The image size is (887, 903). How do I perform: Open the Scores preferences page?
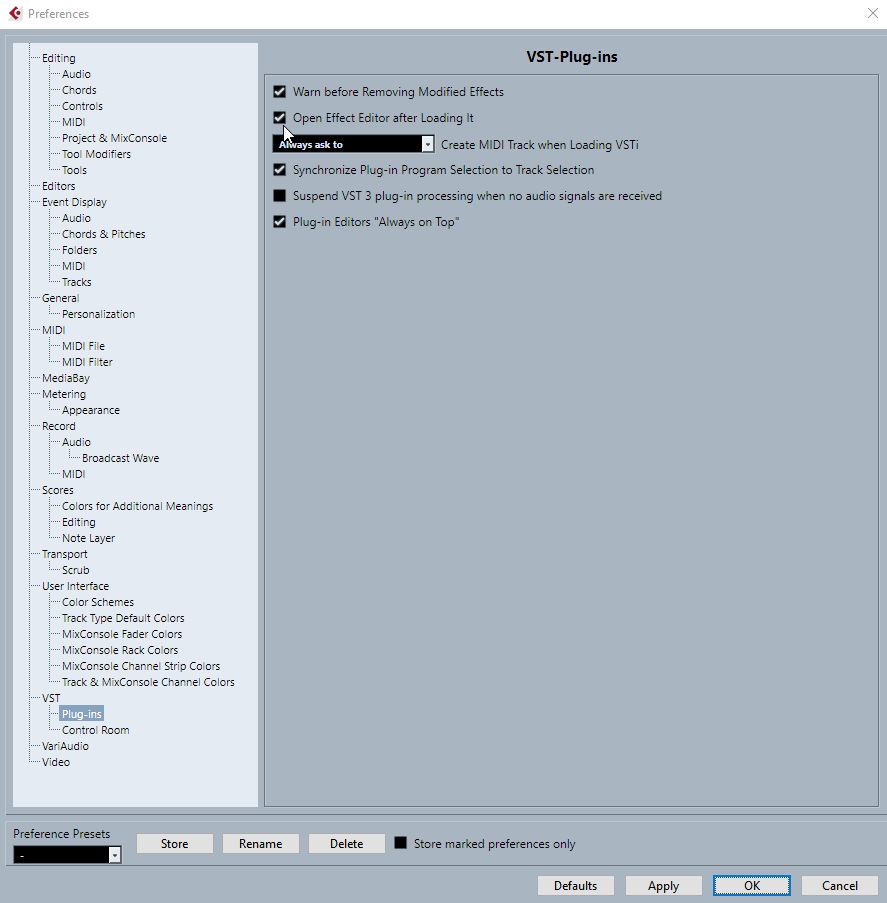pos(58,490)
